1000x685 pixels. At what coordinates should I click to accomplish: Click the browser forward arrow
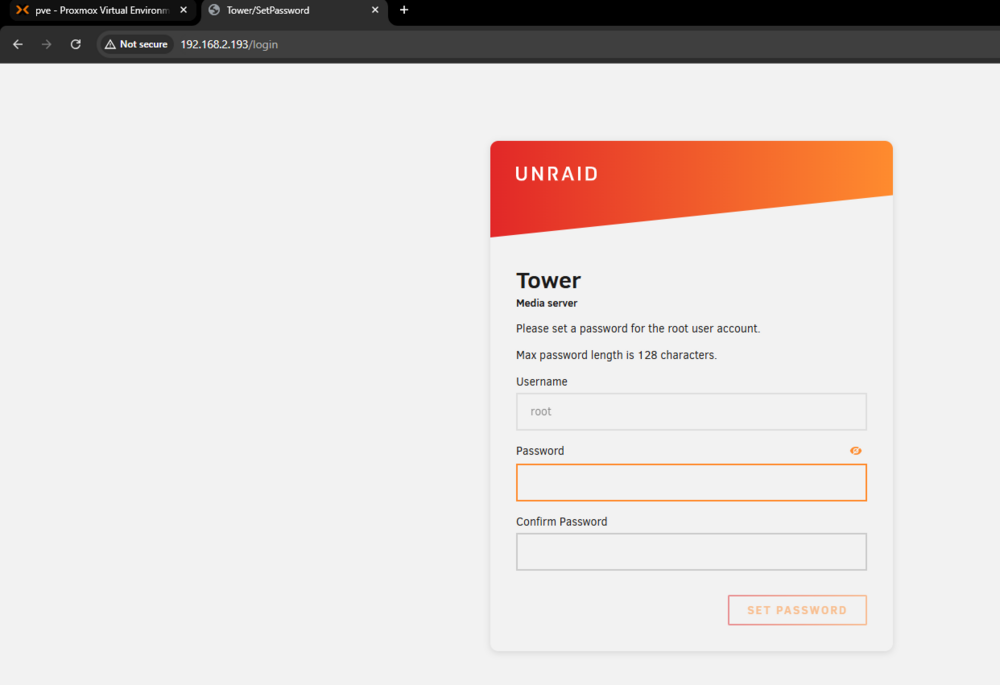click(x=47, y=45)
